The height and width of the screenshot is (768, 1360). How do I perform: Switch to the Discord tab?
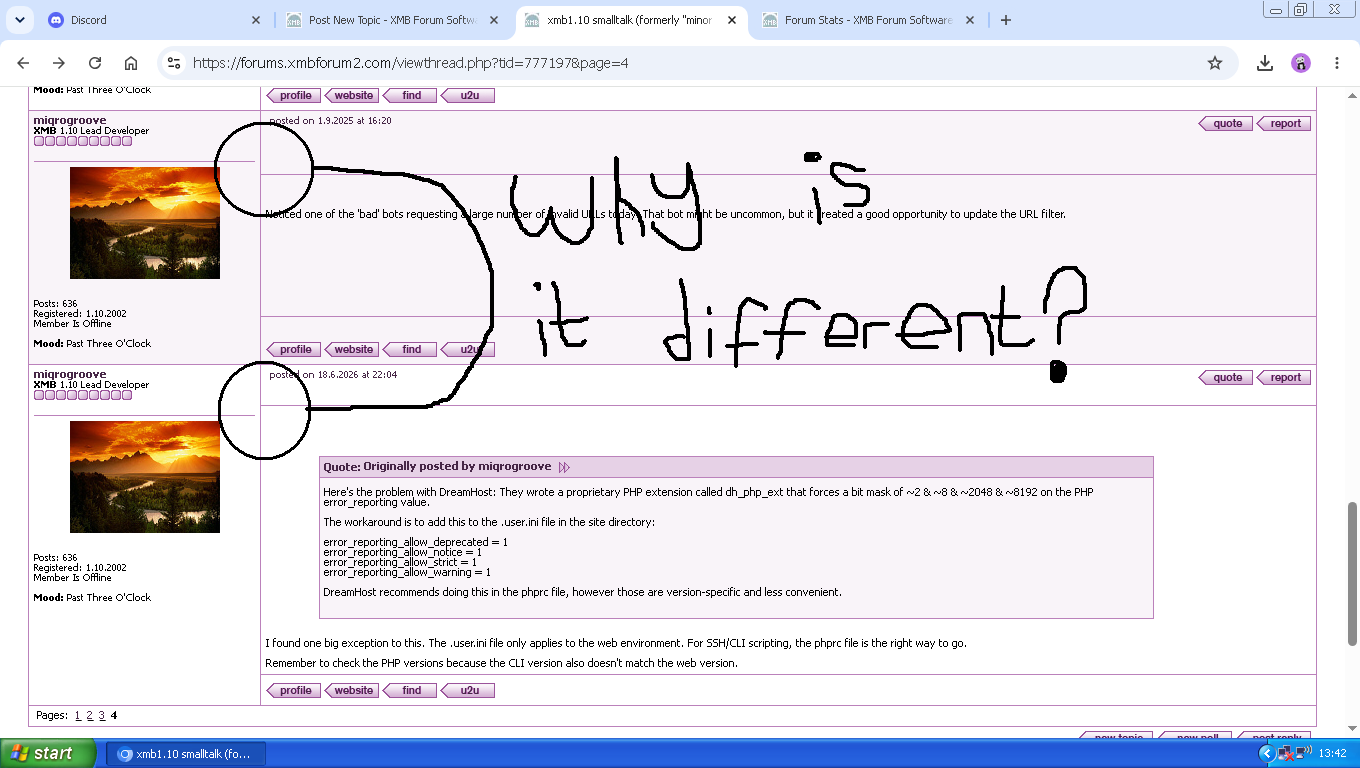point(155,20)
